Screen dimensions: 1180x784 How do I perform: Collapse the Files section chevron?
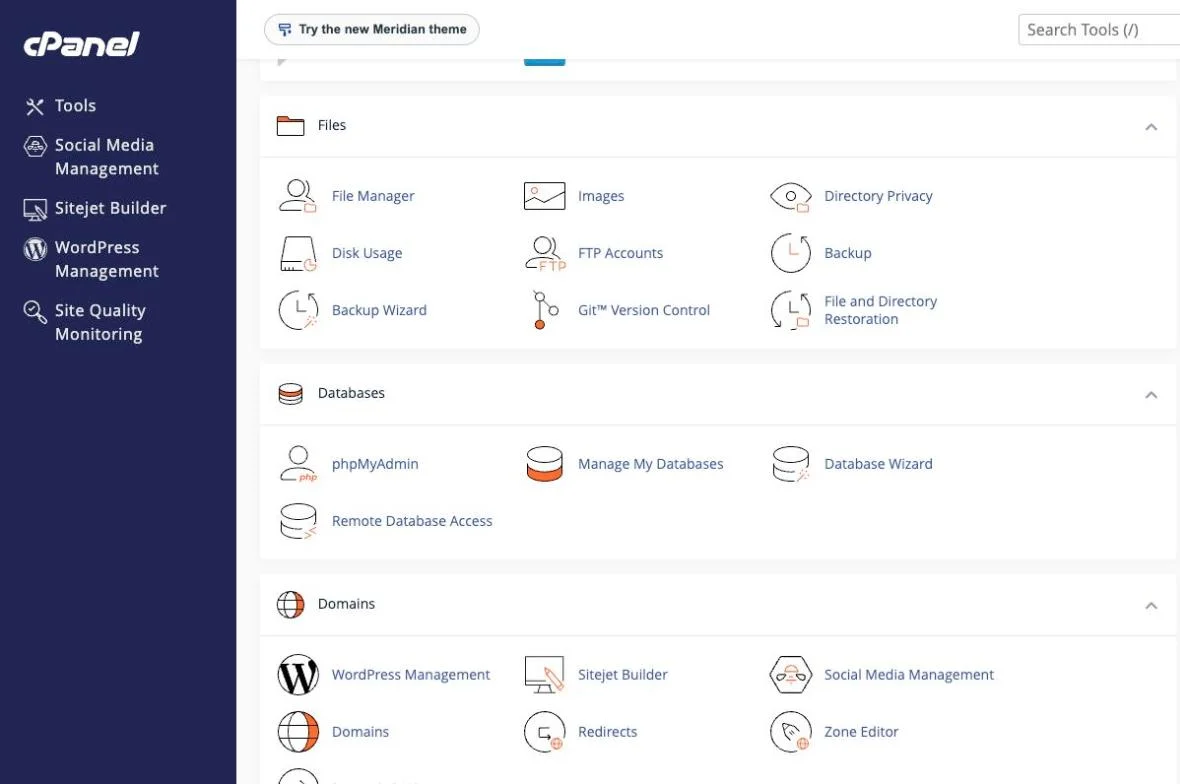click(1151, 126)
